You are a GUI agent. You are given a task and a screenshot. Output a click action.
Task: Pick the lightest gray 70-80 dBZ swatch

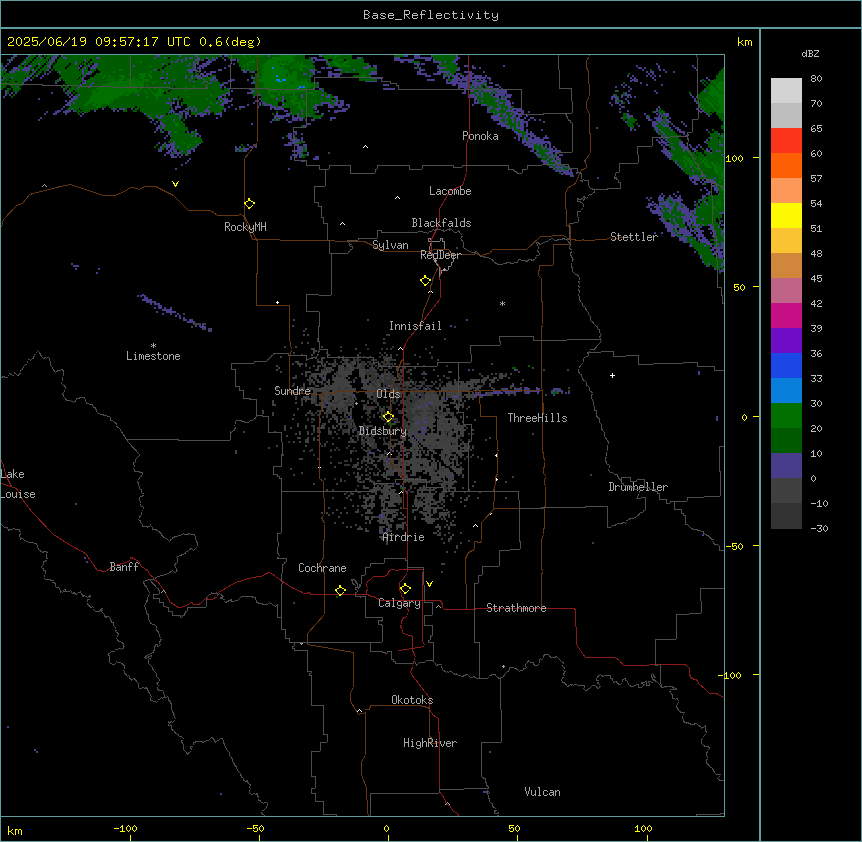click(786, 91)
